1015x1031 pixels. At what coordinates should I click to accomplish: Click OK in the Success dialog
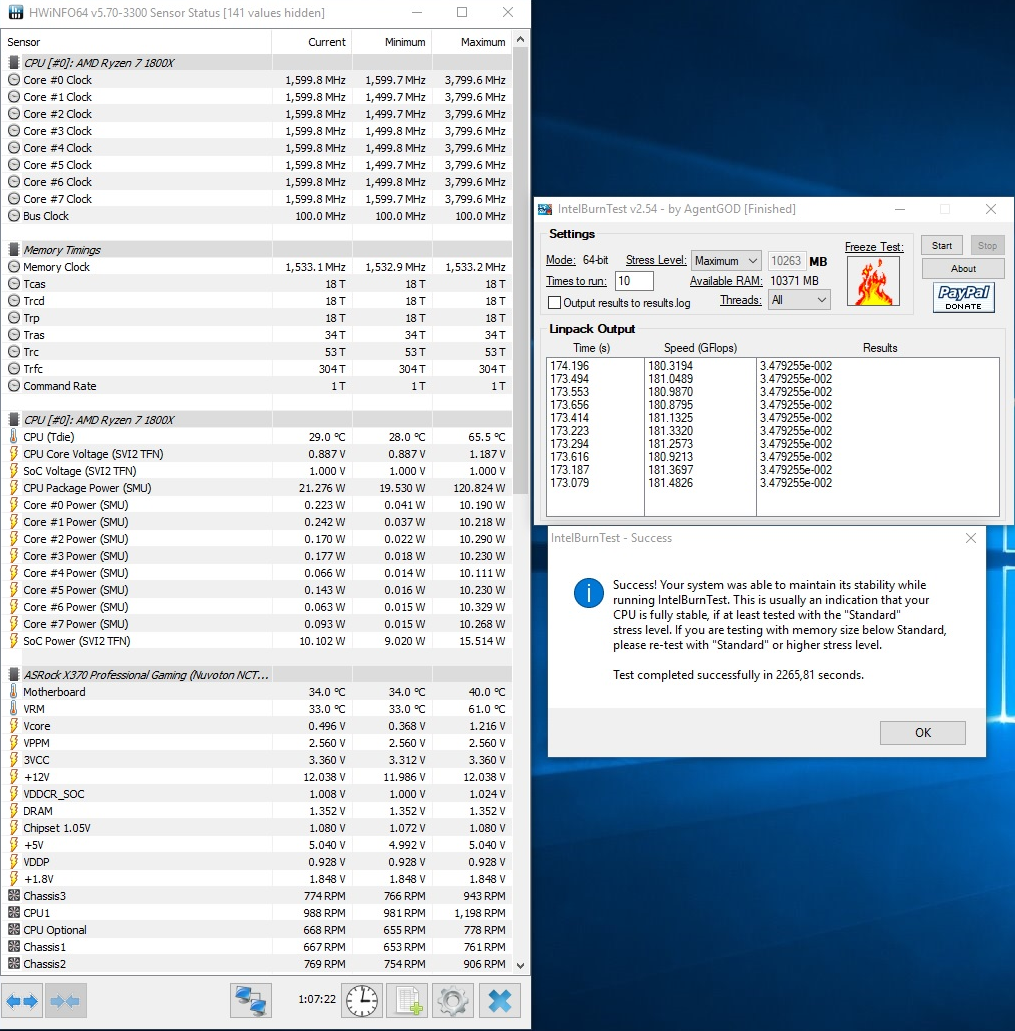tap(923, 732)
